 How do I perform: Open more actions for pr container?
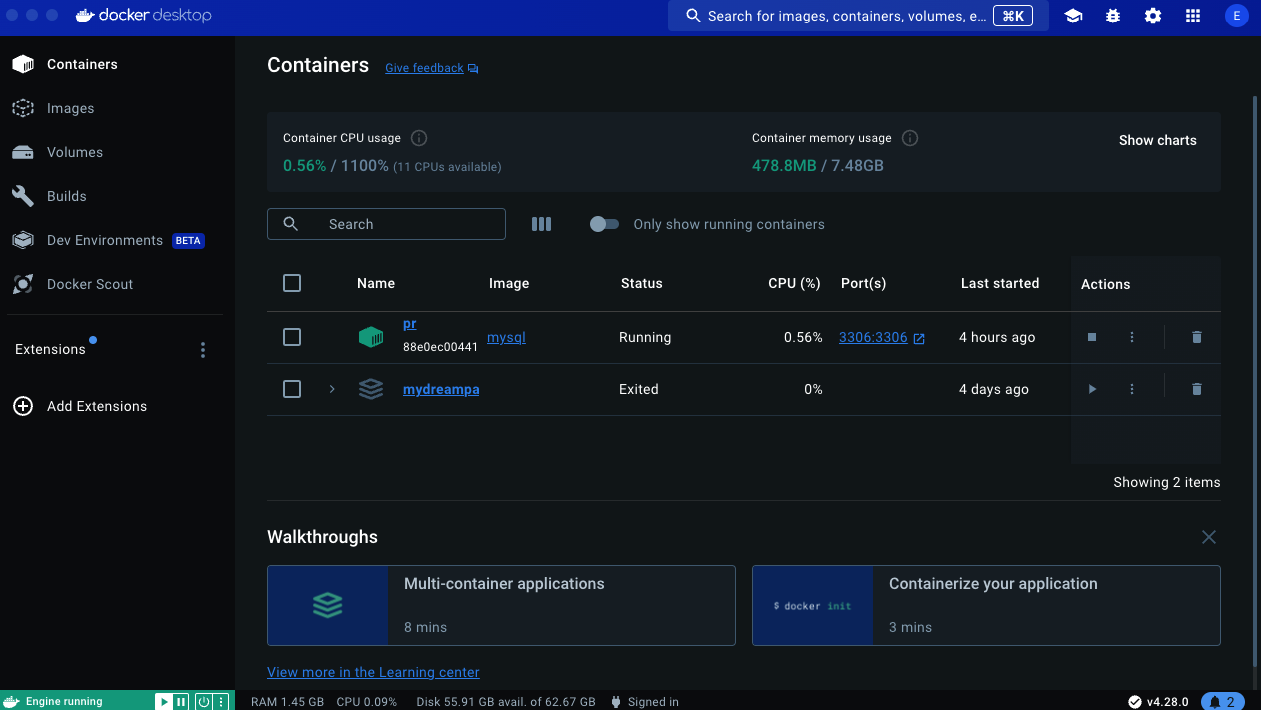click(1132, 338)
